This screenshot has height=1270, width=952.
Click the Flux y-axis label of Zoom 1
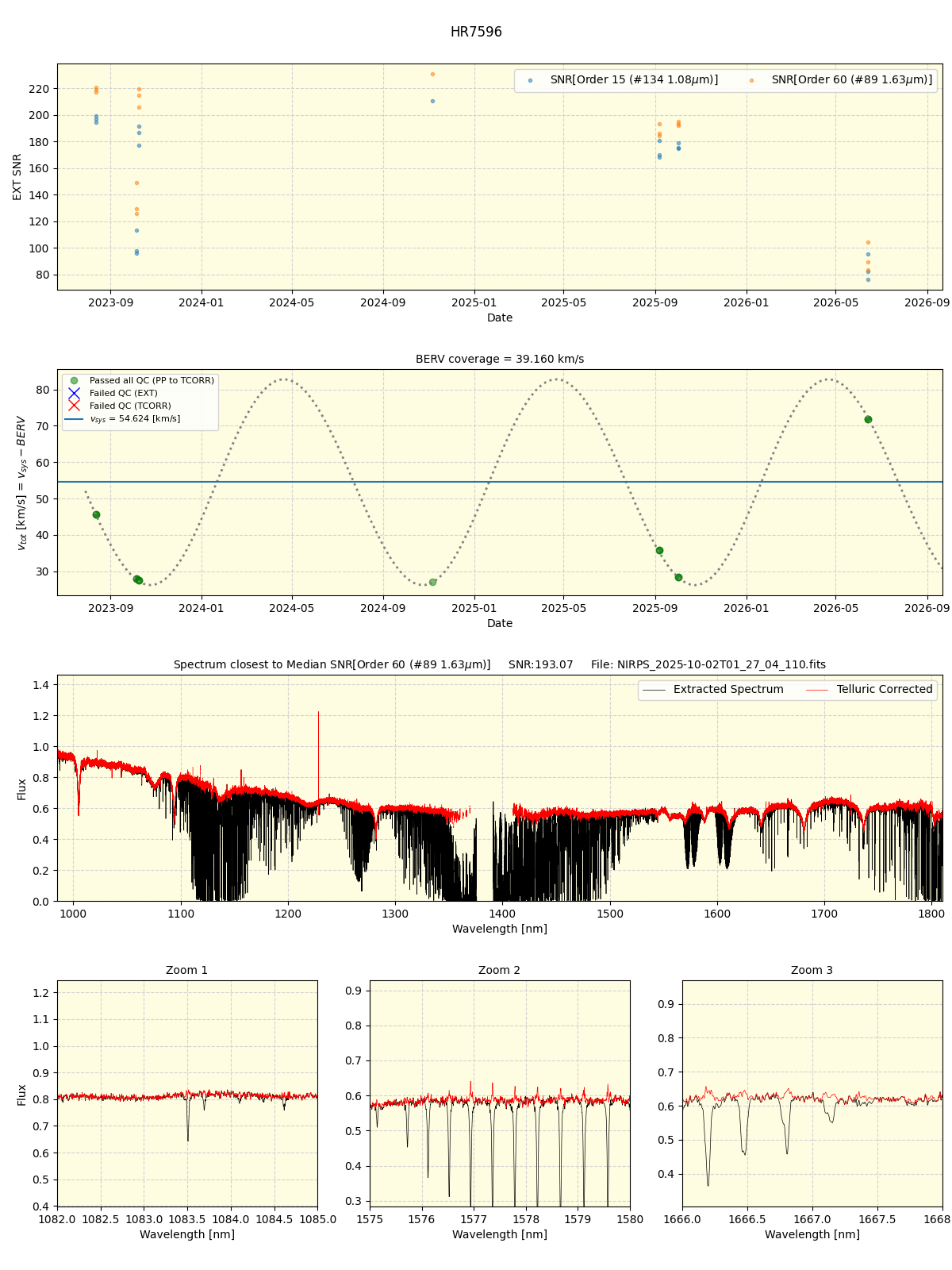[21, 1094]
